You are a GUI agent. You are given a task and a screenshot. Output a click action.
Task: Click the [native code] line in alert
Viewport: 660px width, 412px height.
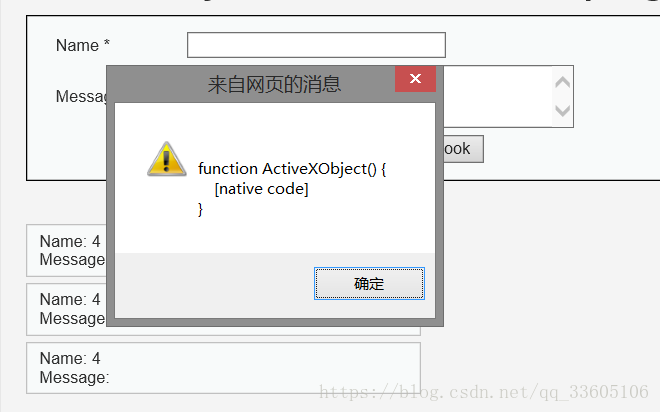pyautogui.click(x=261, y=189)
